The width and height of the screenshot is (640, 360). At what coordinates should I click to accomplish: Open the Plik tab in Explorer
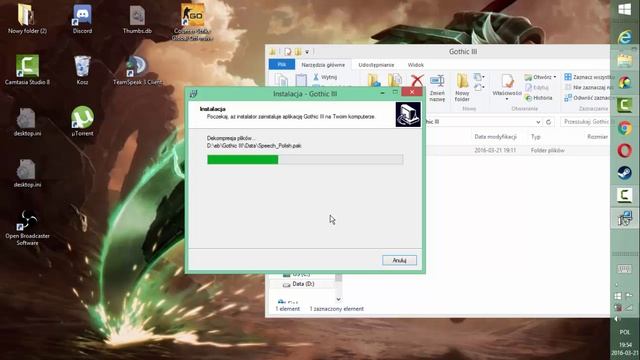pos(282,64)
